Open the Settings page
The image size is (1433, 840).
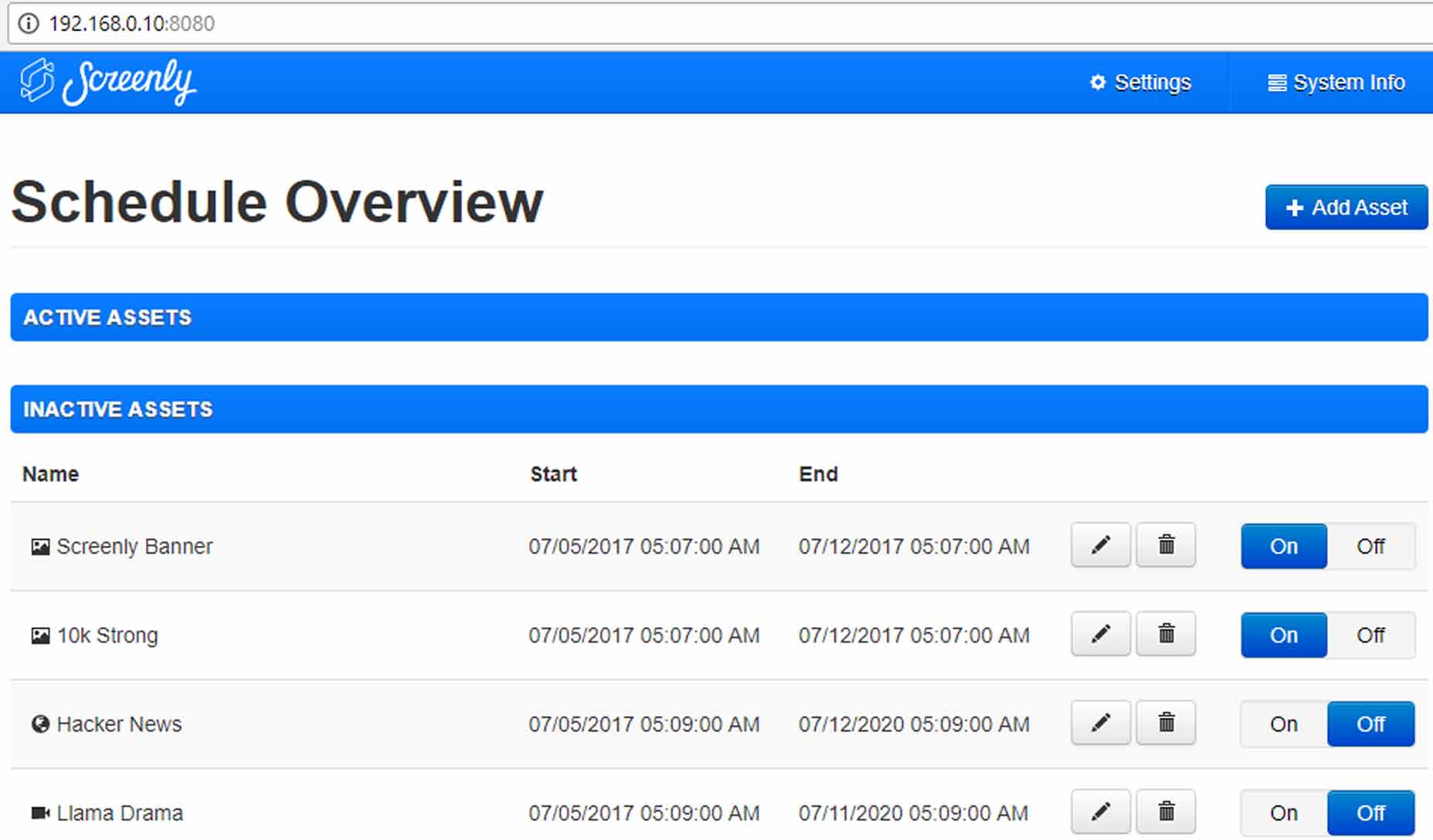1140,83
